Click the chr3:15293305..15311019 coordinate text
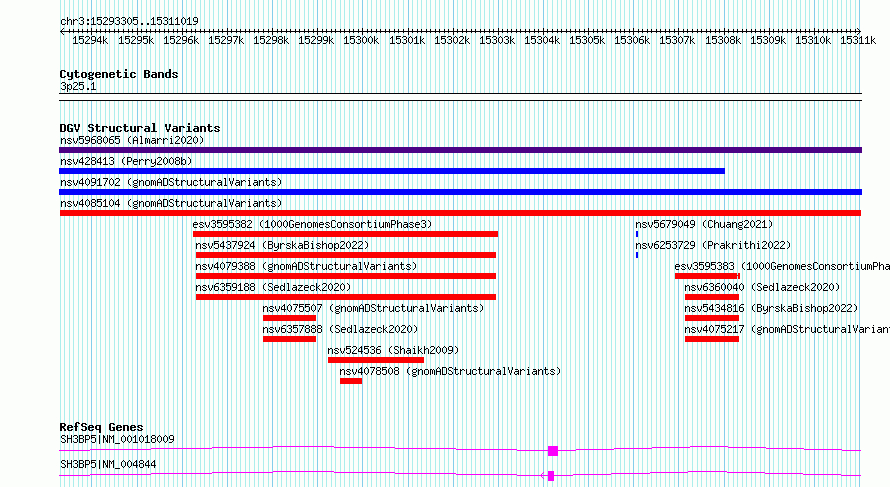 [x=129, y=21]
